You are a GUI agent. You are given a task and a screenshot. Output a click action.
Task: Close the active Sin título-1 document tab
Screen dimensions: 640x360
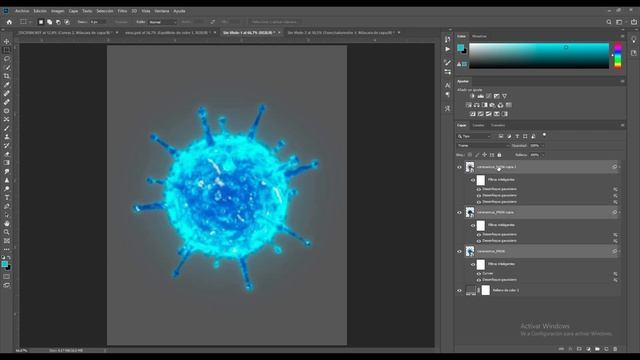tap(280, 33)
